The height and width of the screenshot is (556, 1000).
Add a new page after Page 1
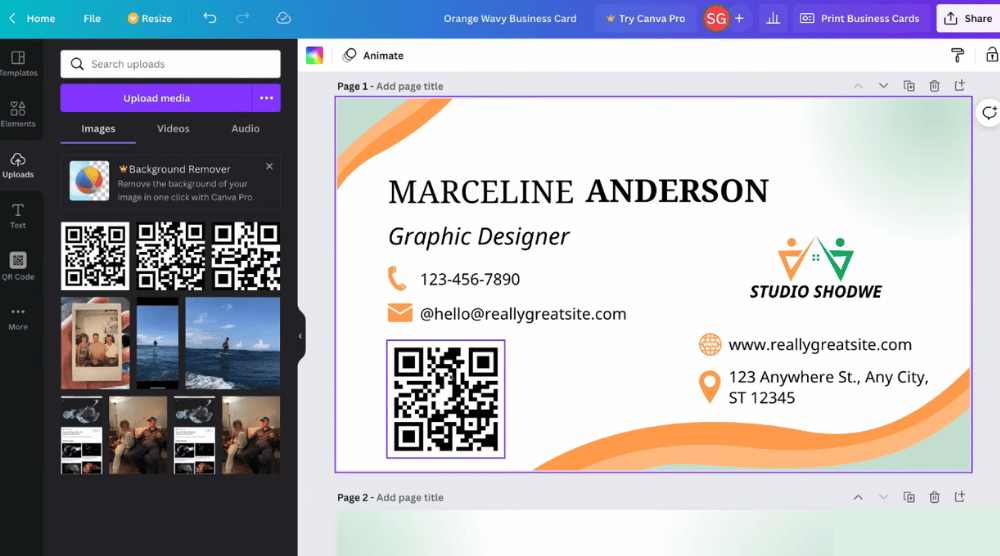tap(960, 85)
